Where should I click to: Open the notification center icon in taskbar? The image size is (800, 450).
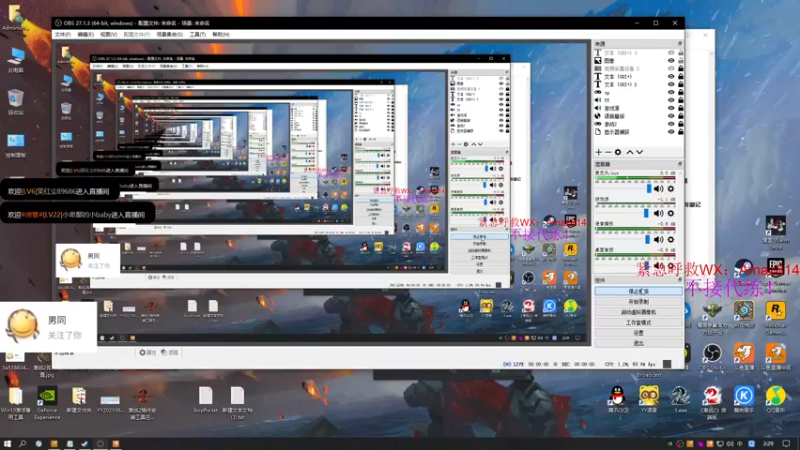click(786, 444)
